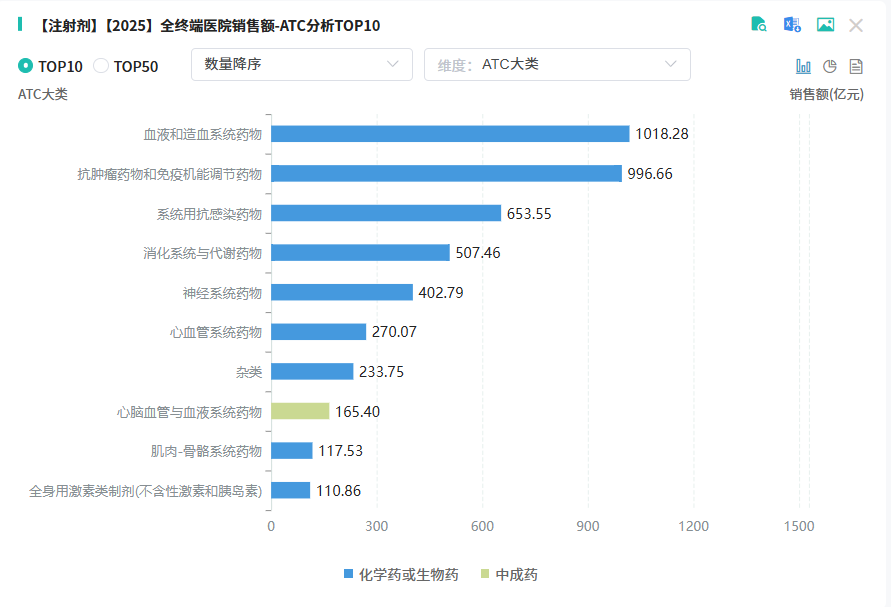Click the axis tick label 900
891x607 pixels.
[588, 526]
